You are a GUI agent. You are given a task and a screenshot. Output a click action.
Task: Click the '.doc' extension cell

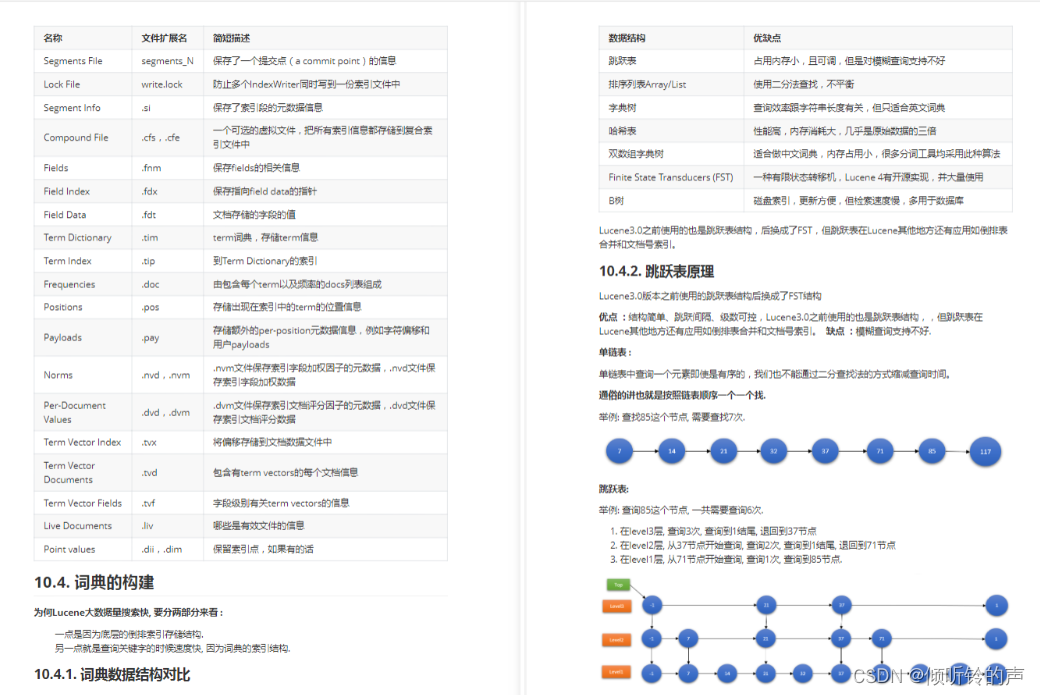click(167, 284)
